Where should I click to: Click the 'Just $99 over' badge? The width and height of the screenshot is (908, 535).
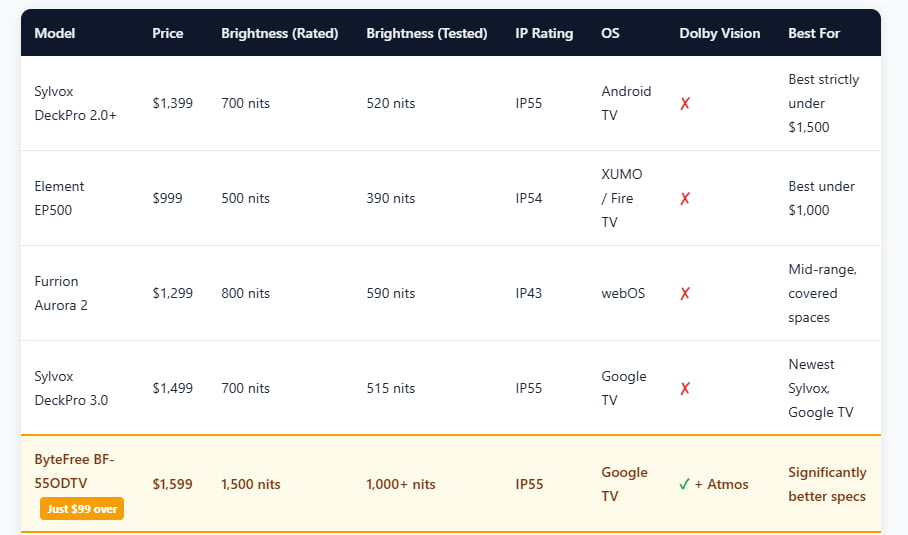pyautogui.click(x=82, y=509)
